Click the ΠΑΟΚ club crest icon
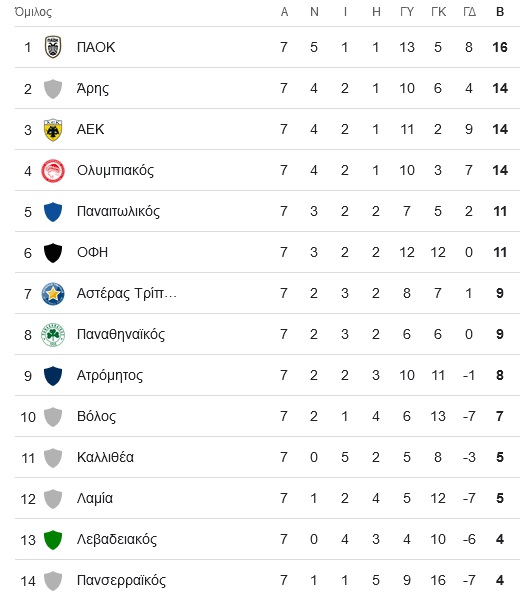 [53, 47]
